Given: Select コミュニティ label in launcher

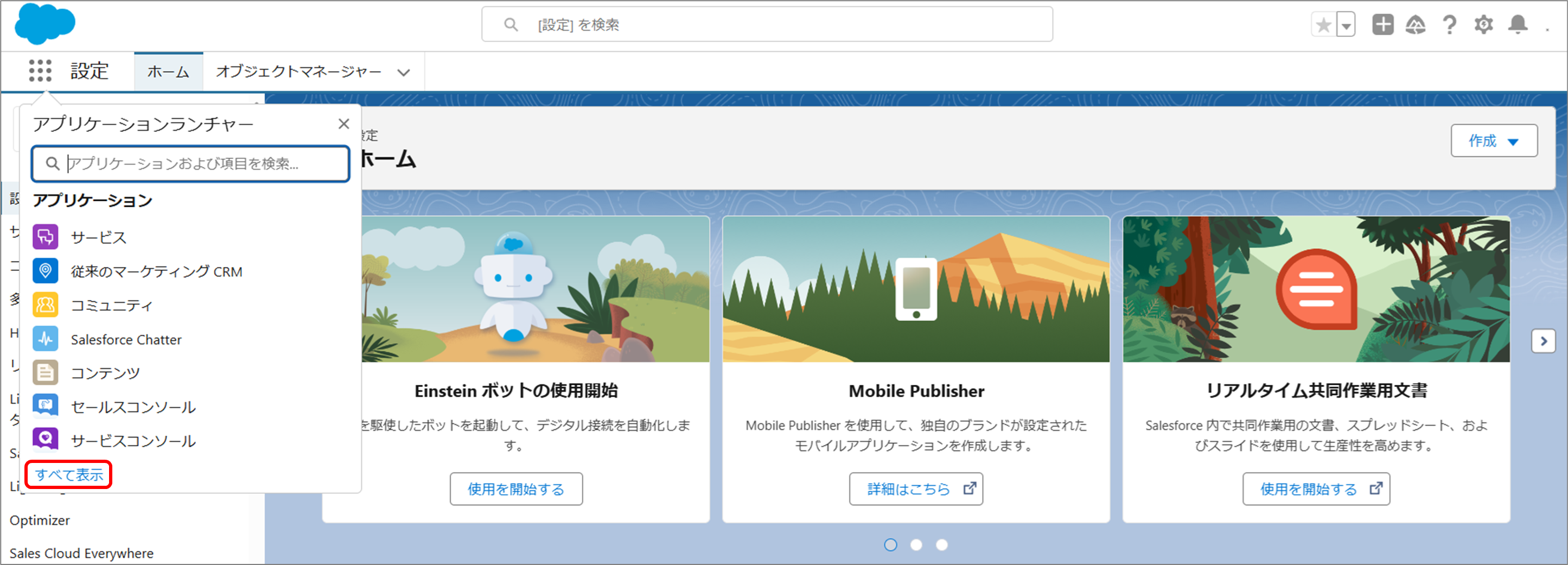Looking at the screenshot, I should click(112, 305).
